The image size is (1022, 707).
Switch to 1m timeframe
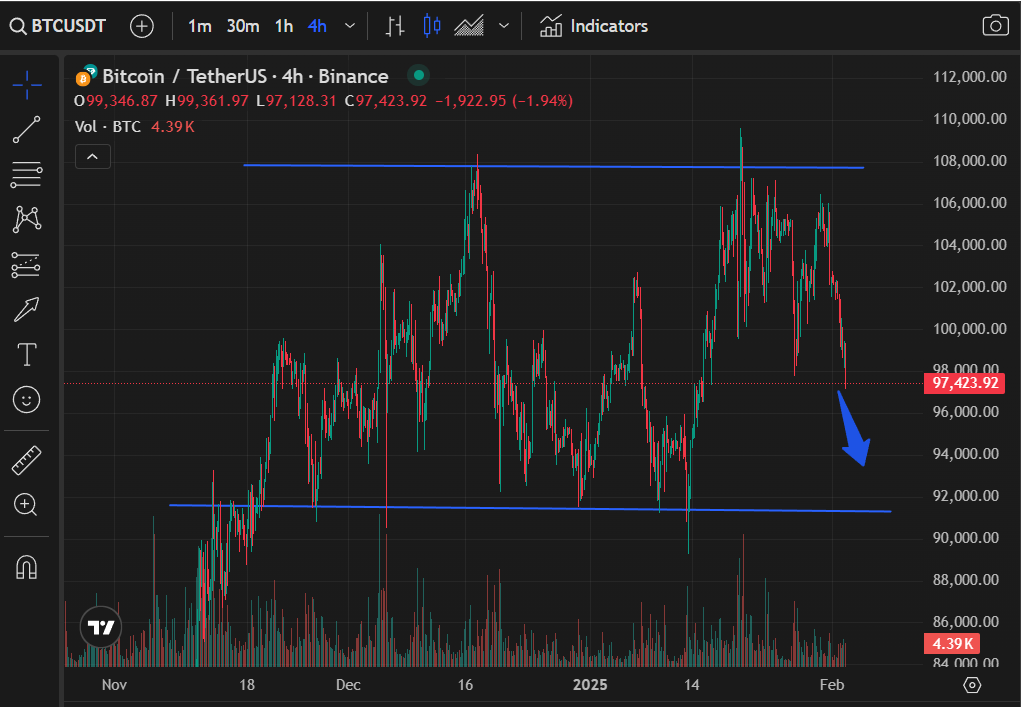pyautogui.click(x=199, y=26)
